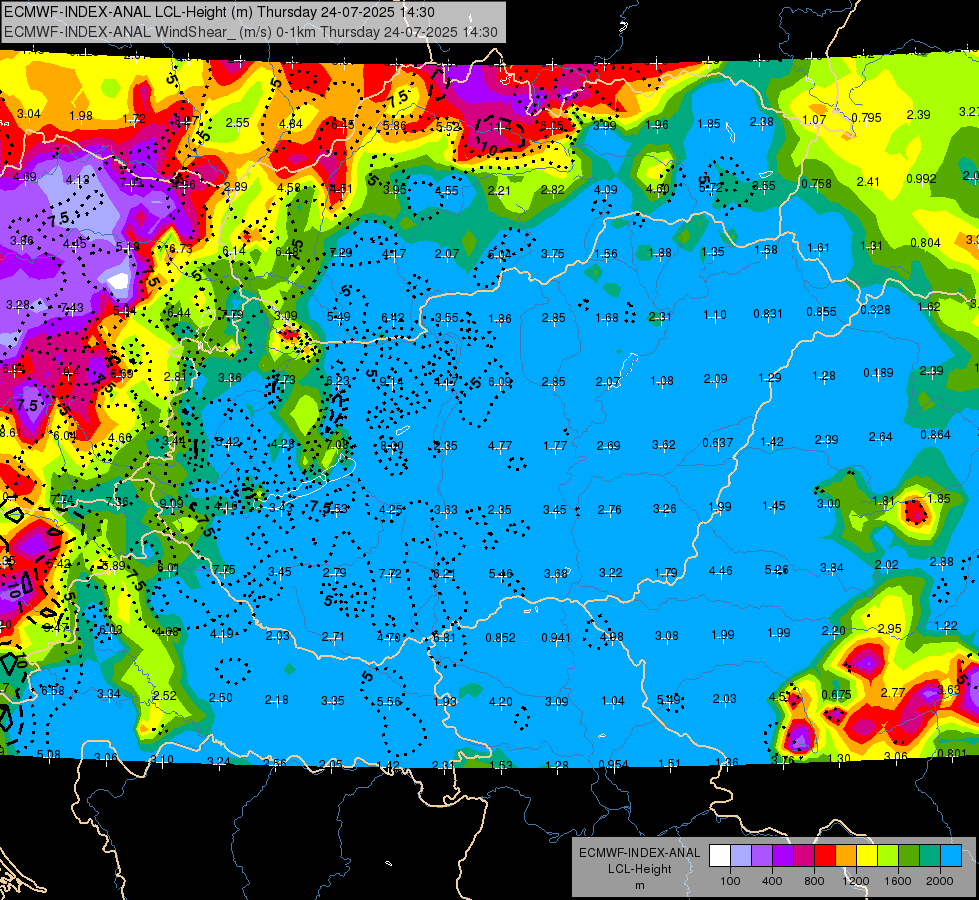
Task: Click wind shear value '0.852'
Action: [501, 638]
